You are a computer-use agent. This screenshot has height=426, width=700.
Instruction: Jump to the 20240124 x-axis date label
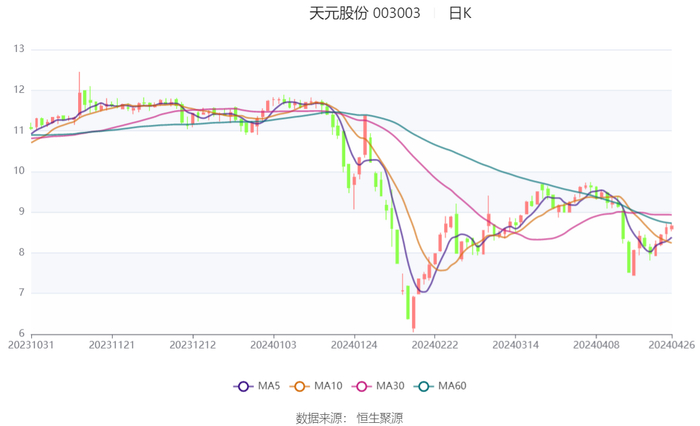[x=353, y=345]
